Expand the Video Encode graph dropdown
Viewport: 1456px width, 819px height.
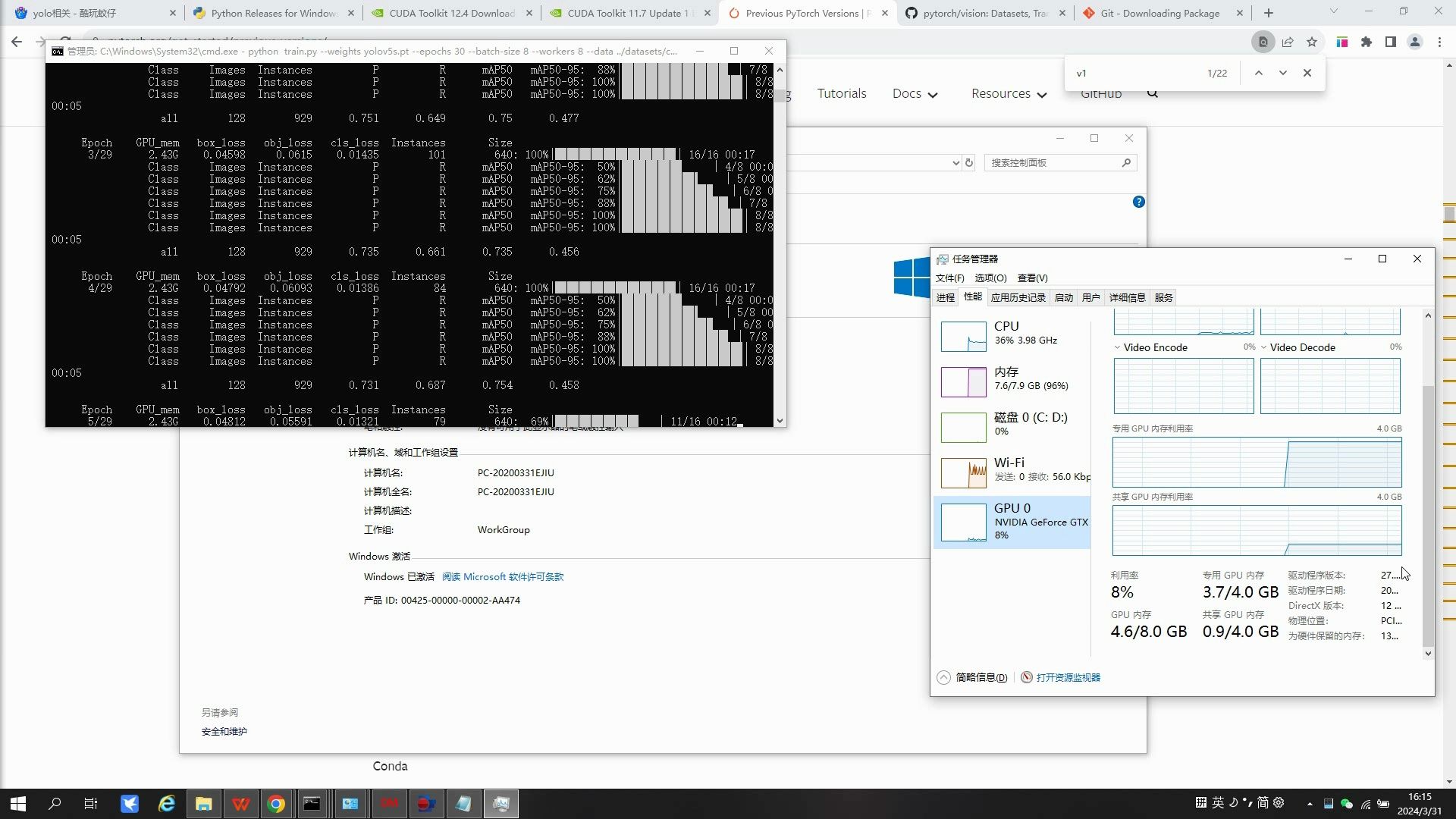[1117, 347]
